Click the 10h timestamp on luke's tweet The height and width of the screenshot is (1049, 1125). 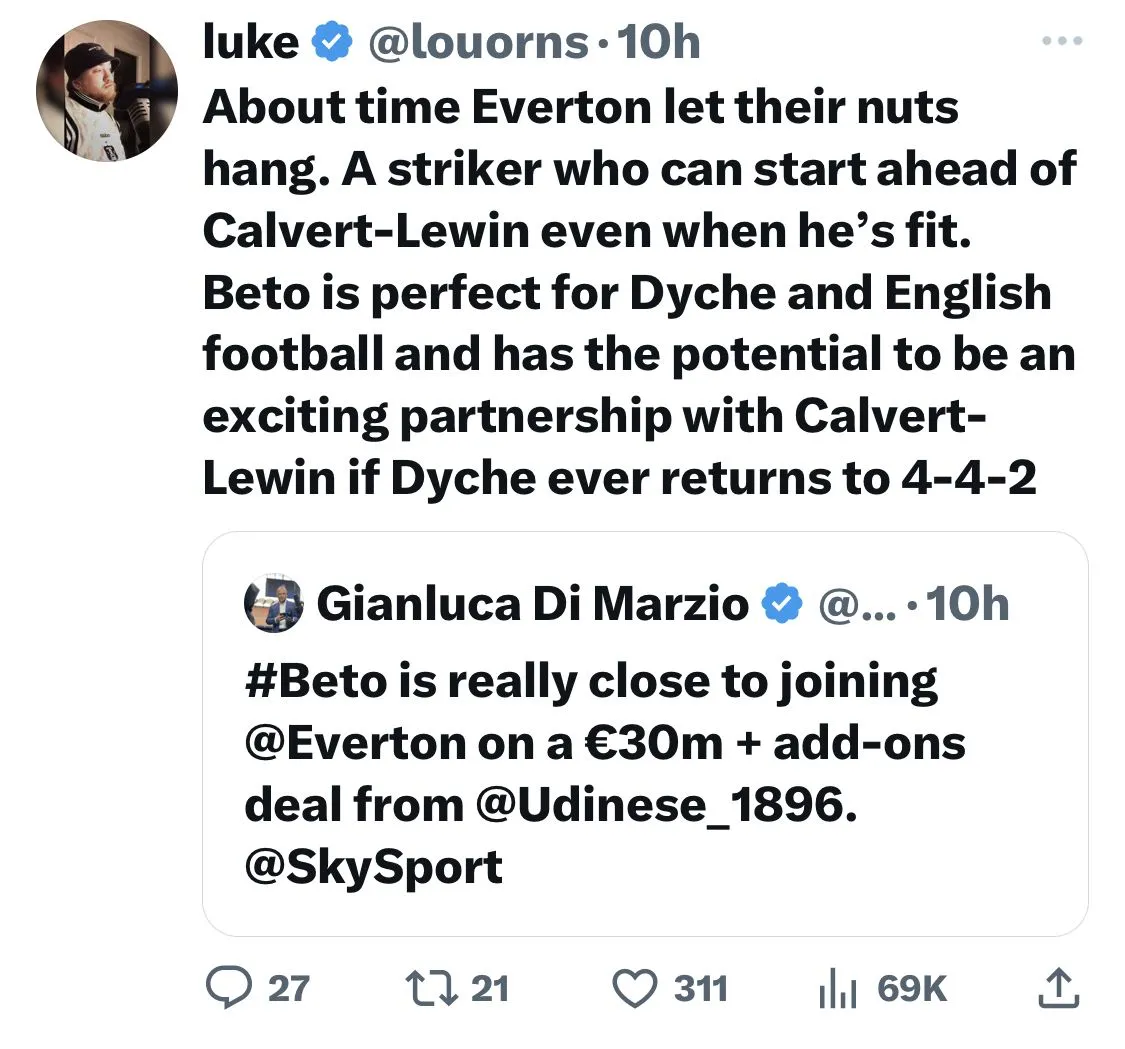pos(660,42)
